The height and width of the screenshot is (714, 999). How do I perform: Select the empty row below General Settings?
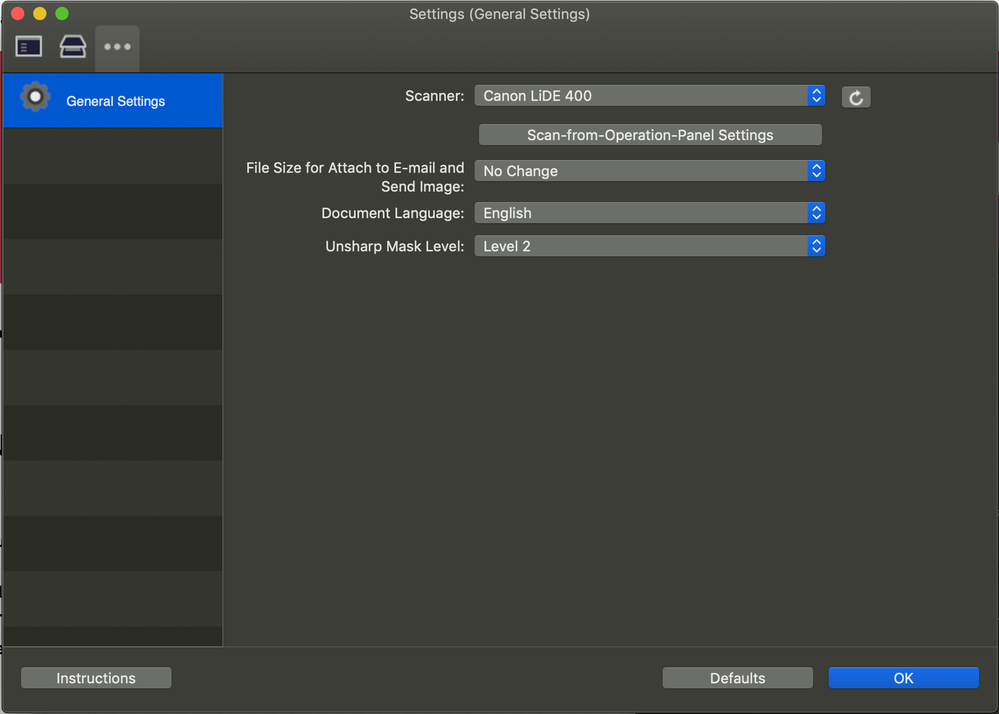(112, 155)
